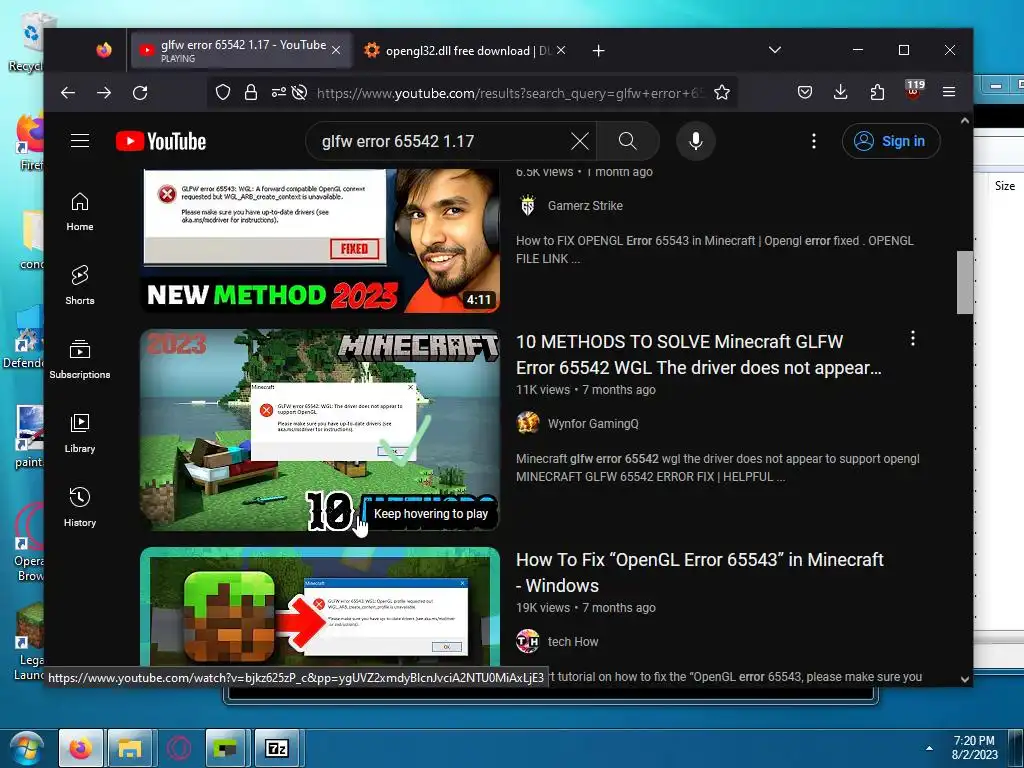Go back with Firefox back arrow
The height and width of the screenshot is (768, 1024).
click(x=68, y=93)
